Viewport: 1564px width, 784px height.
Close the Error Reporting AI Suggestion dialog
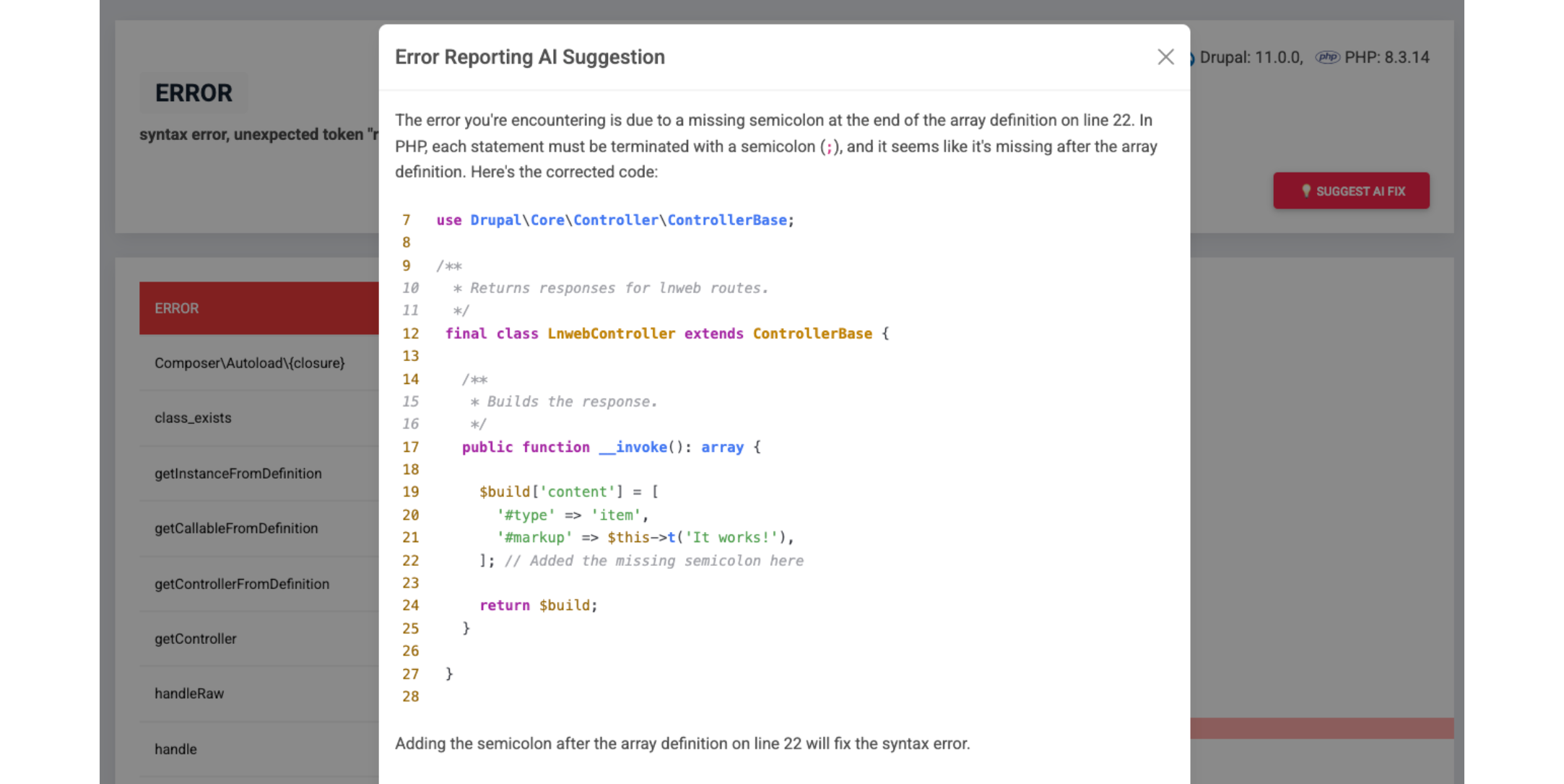coord(1165,57)
